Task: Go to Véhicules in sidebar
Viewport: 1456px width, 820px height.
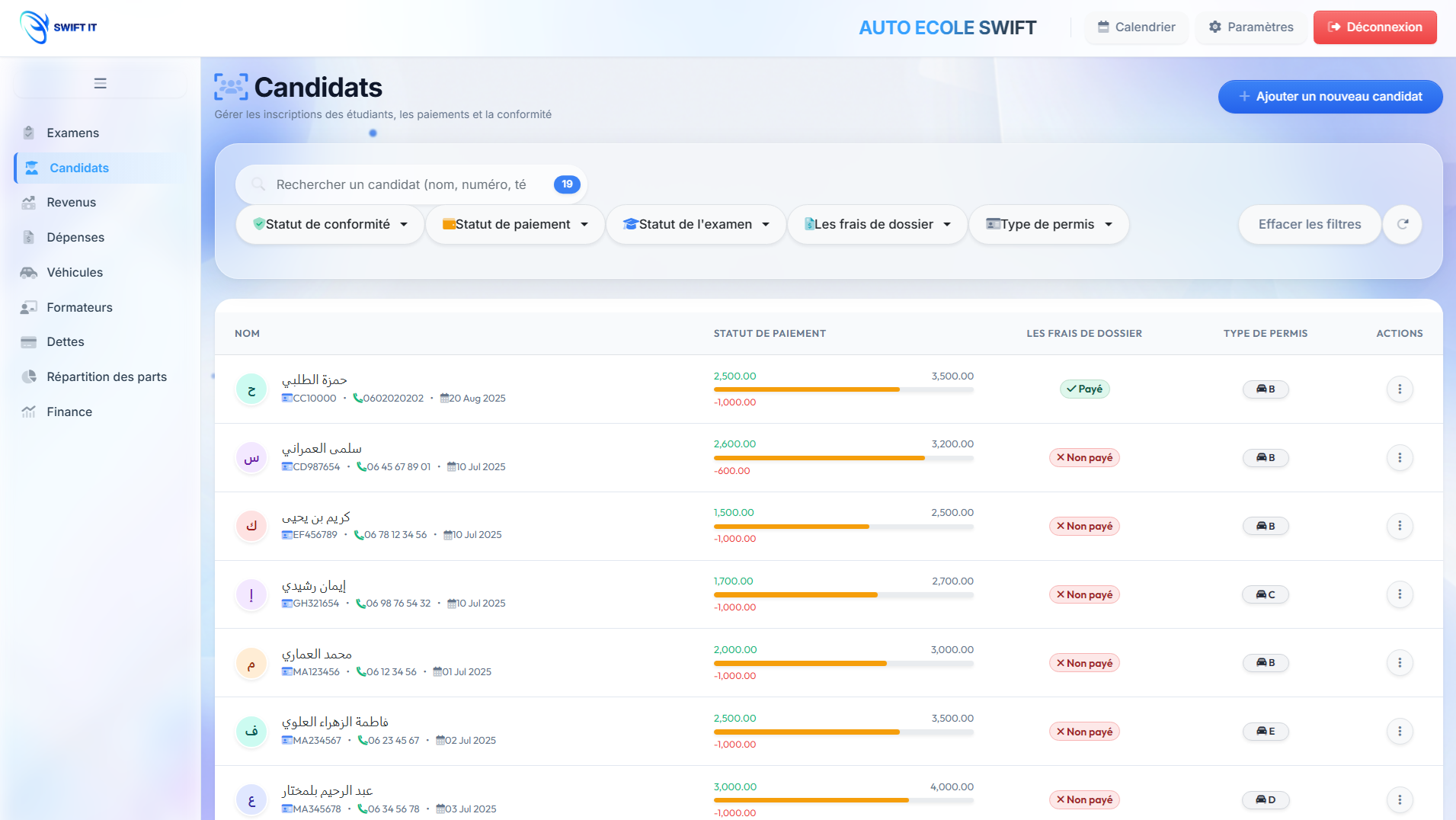Action: 75,272
